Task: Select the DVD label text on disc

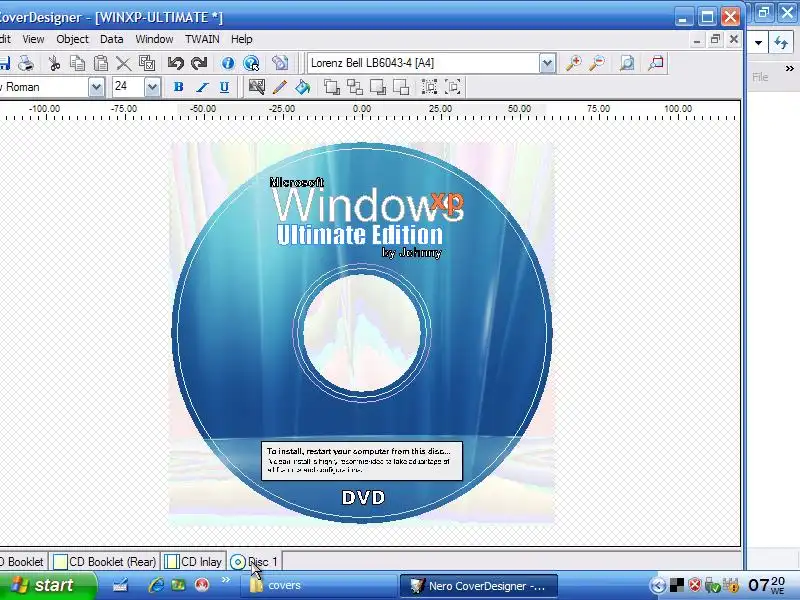Action: point(363,497)
